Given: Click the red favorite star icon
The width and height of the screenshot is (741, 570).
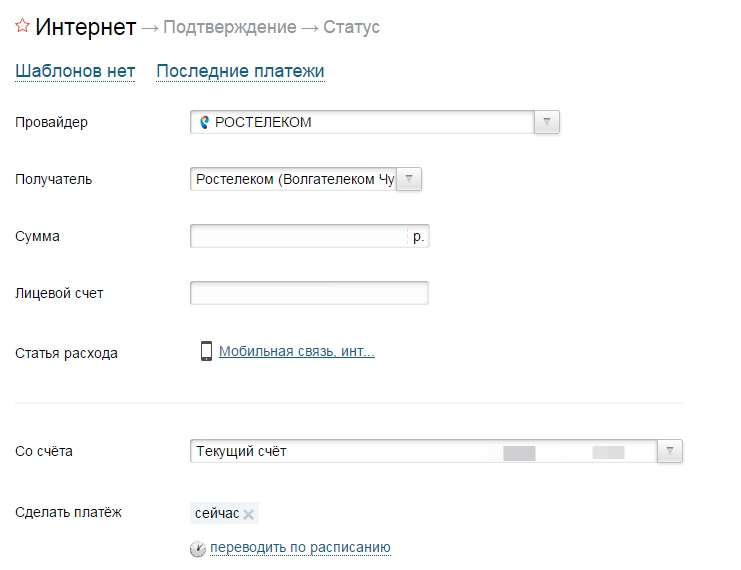Looking at the screenshot, I should pos(22,26).
